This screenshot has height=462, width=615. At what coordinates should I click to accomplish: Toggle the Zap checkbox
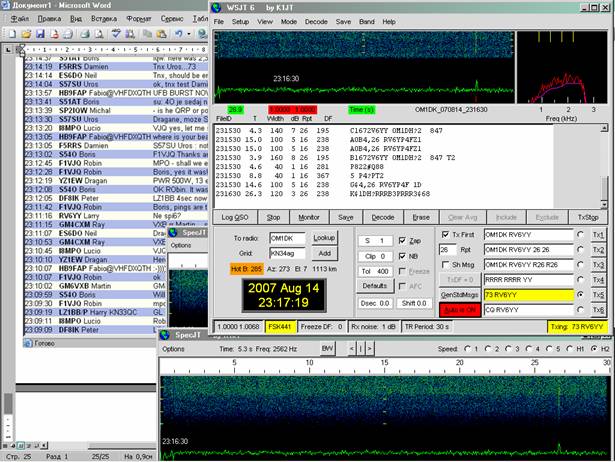click(x=402, y=240)
